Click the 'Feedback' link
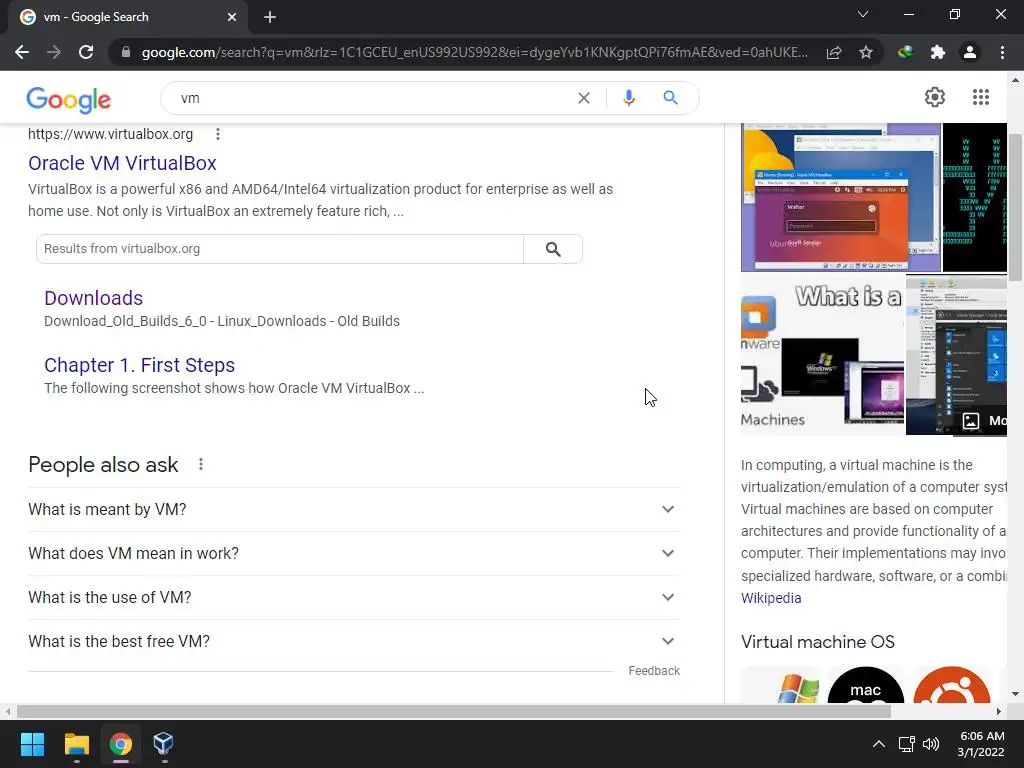Viewport: 1024px width, 768px height. point(654,671)
